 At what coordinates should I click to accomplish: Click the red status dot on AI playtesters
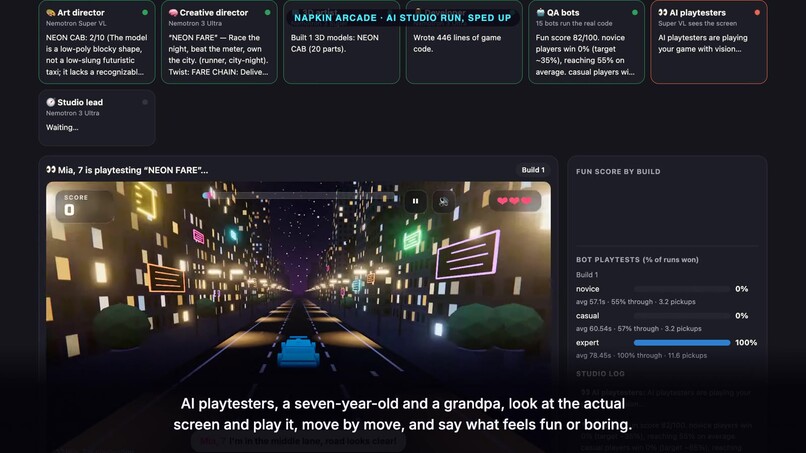[757, 12]
